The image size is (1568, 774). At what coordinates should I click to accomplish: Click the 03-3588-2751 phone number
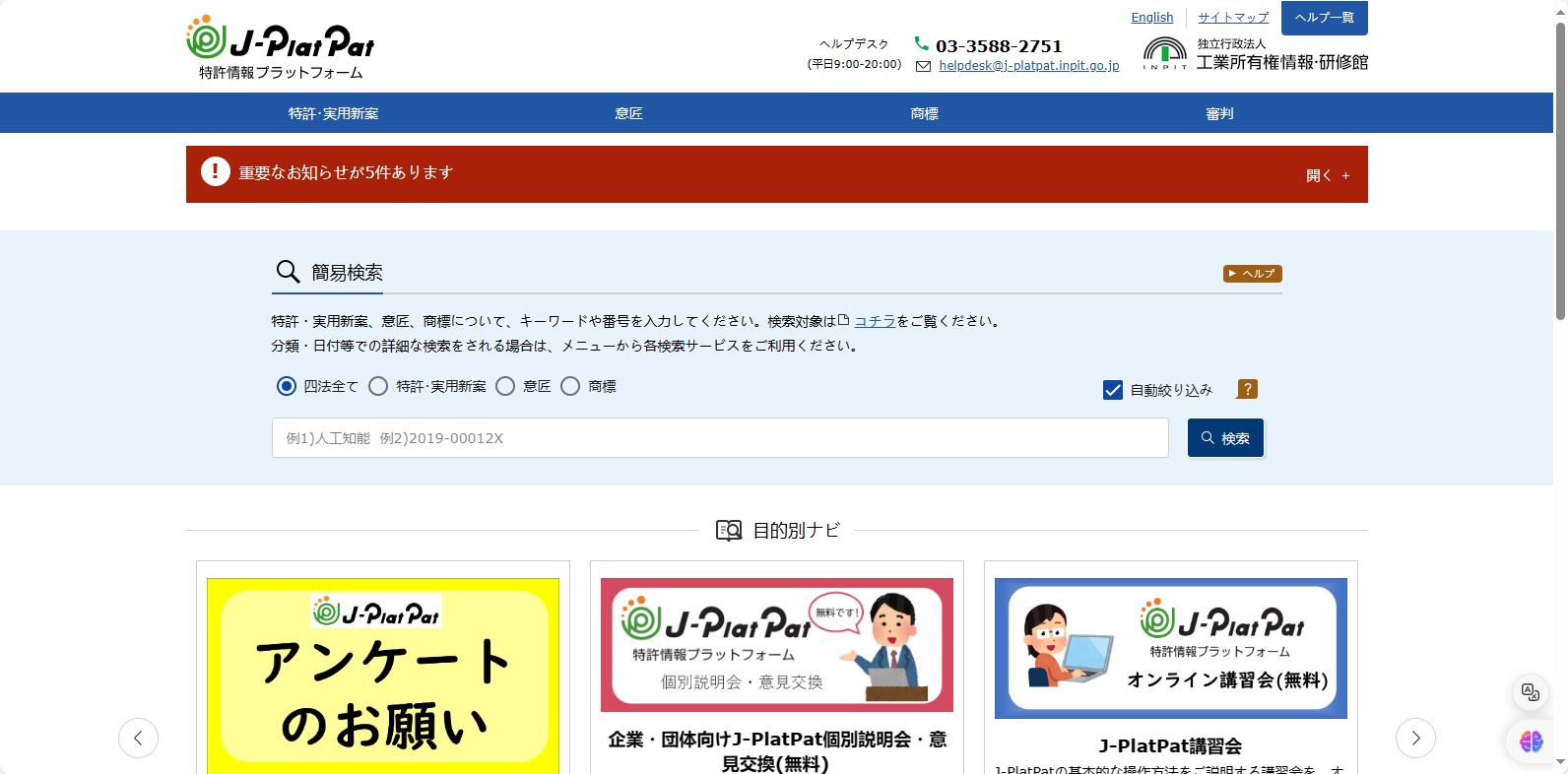point(999,46)
